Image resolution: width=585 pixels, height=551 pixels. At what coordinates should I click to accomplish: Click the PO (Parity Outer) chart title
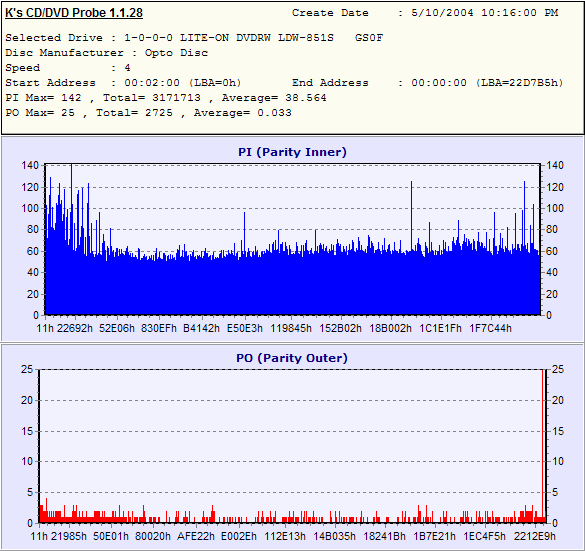pyautogui.click(x=292, y=358)
